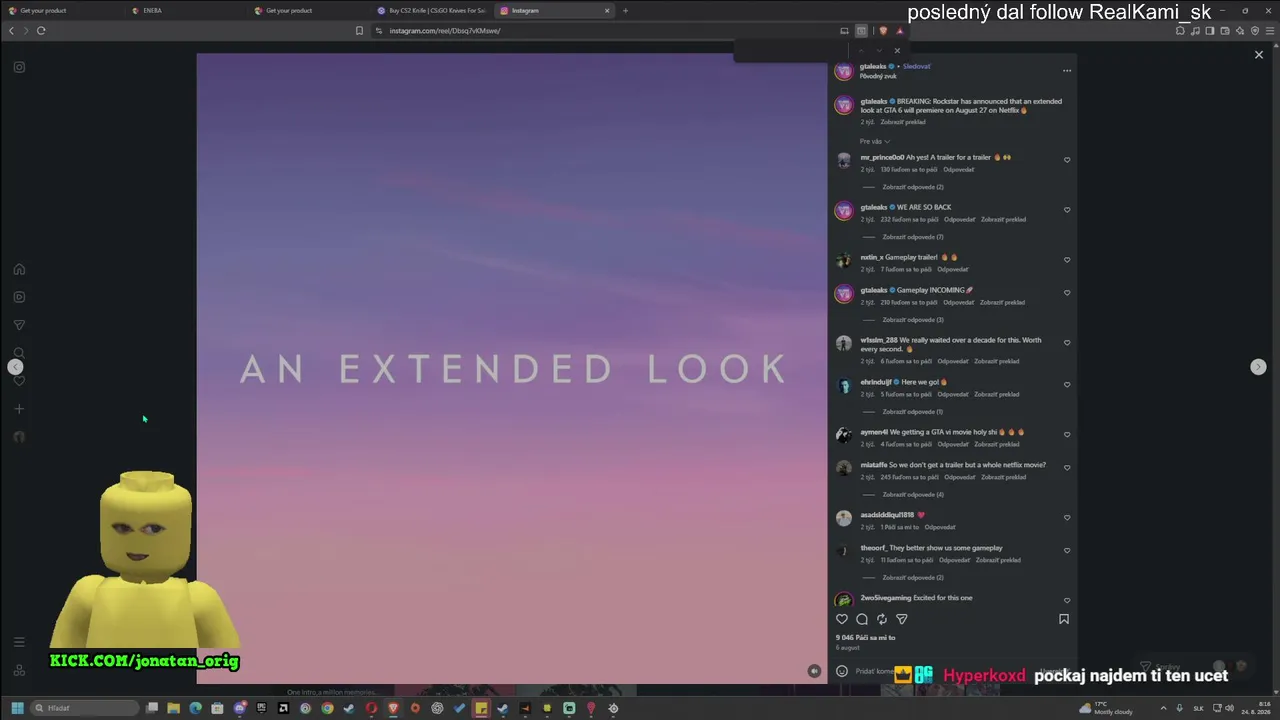Bookmark this page in address bar
The width and height of the screenshot is (1280, 720).
click(x=360, y=30)
